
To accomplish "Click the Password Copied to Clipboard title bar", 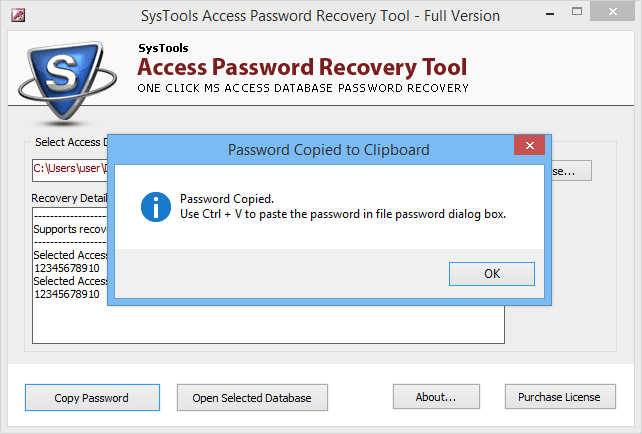I will click(311, 149).
